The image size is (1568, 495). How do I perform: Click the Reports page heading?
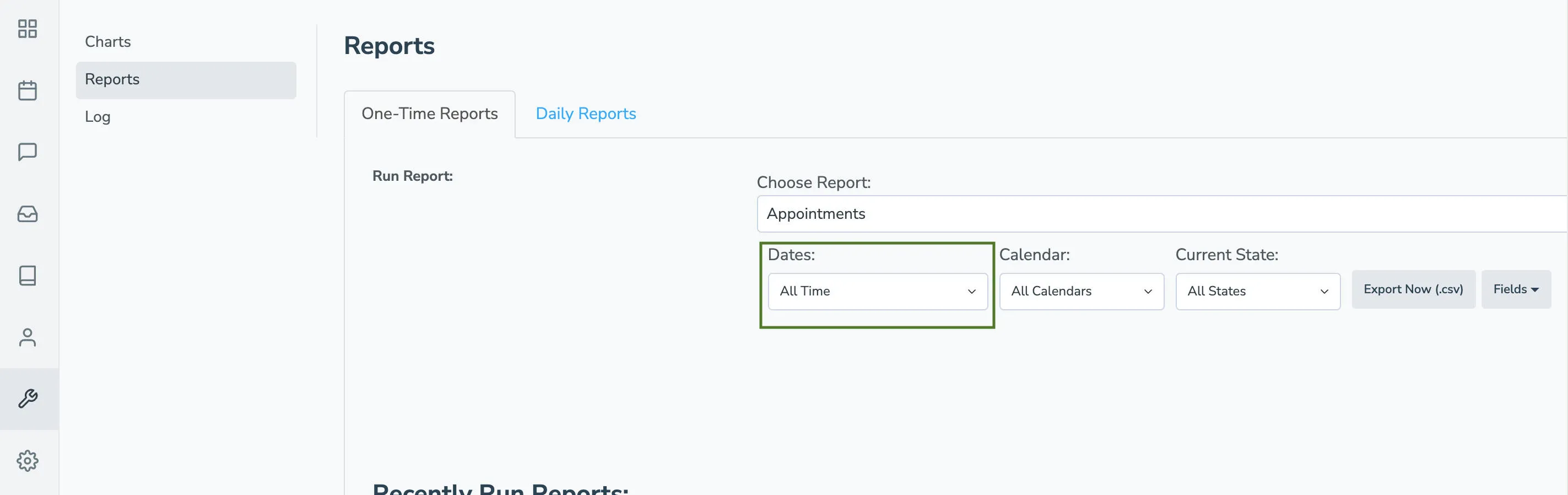(x=389, y=46)
